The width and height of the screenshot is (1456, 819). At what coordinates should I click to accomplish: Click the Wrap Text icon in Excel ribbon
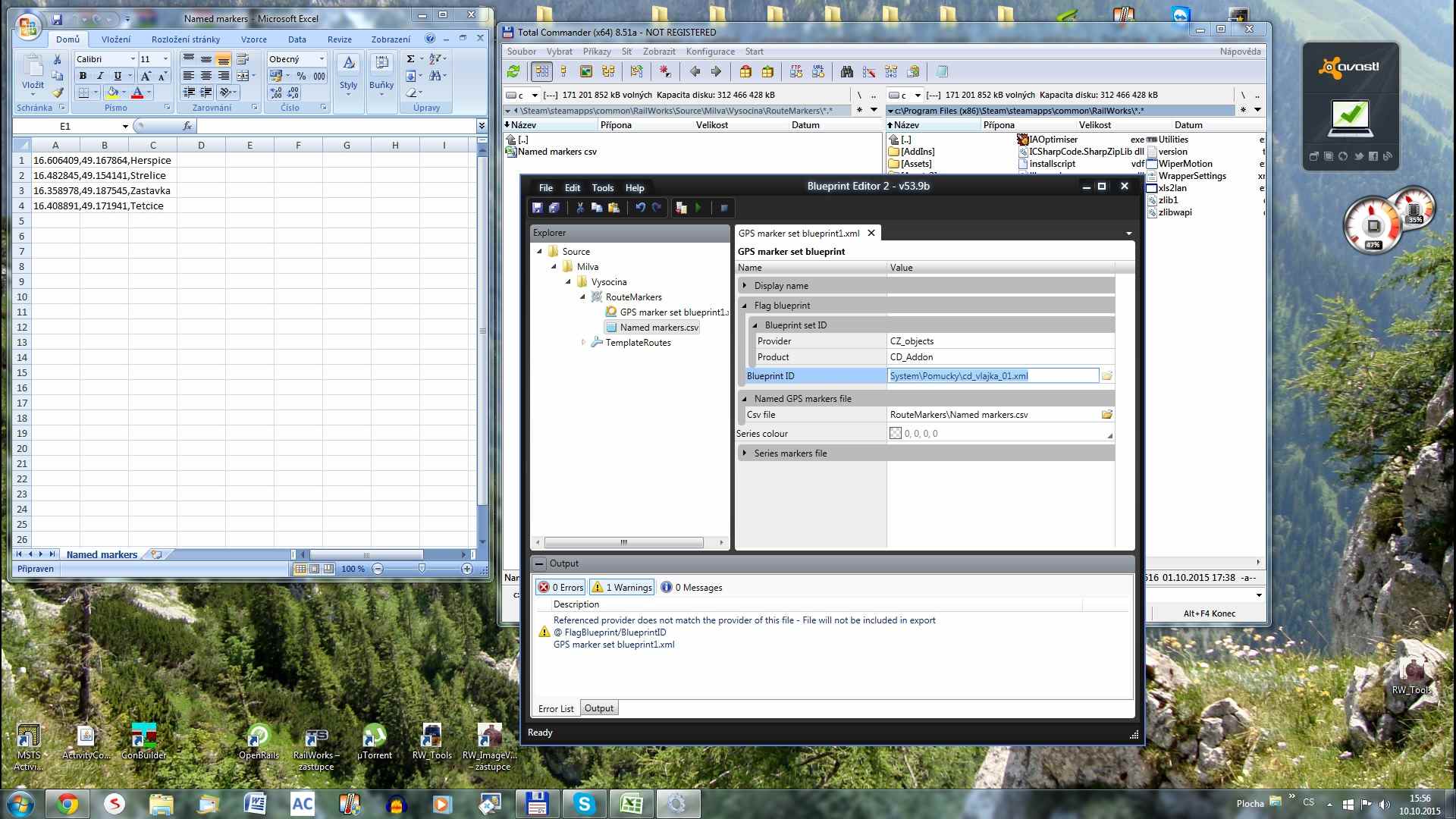(243, 58)
